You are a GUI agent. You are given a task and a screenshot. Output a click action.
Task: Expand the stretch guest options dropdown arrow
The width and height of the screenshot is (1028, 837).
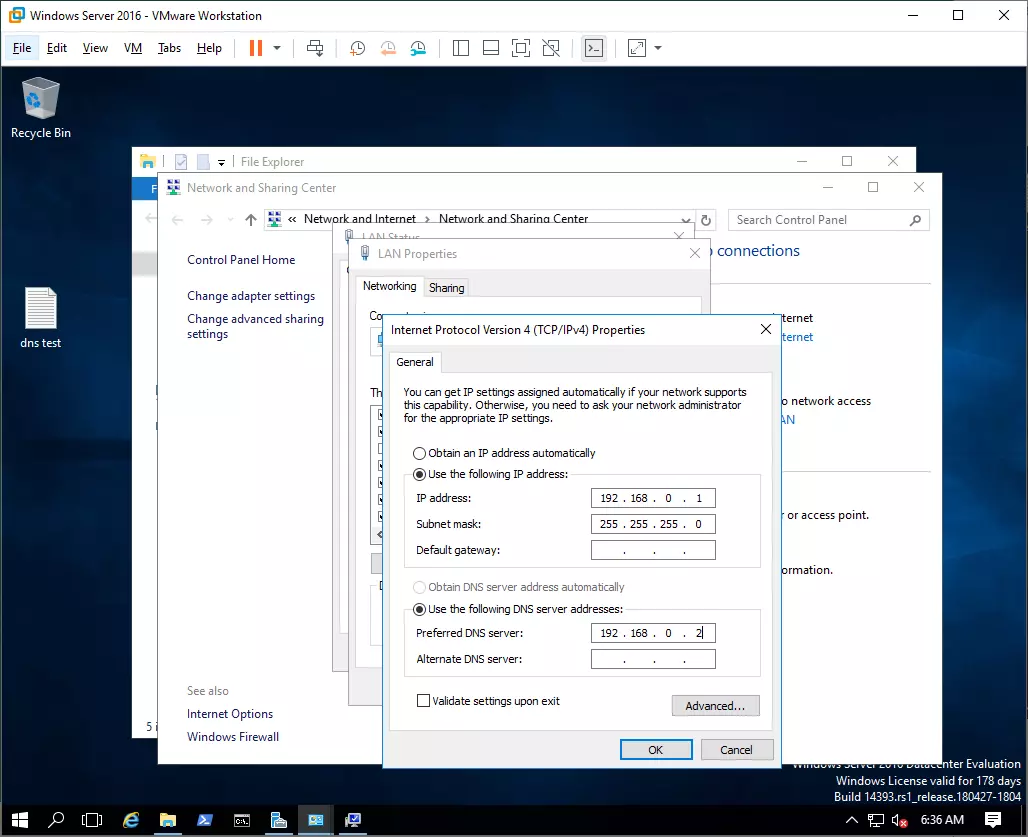[x=658, y=48]
